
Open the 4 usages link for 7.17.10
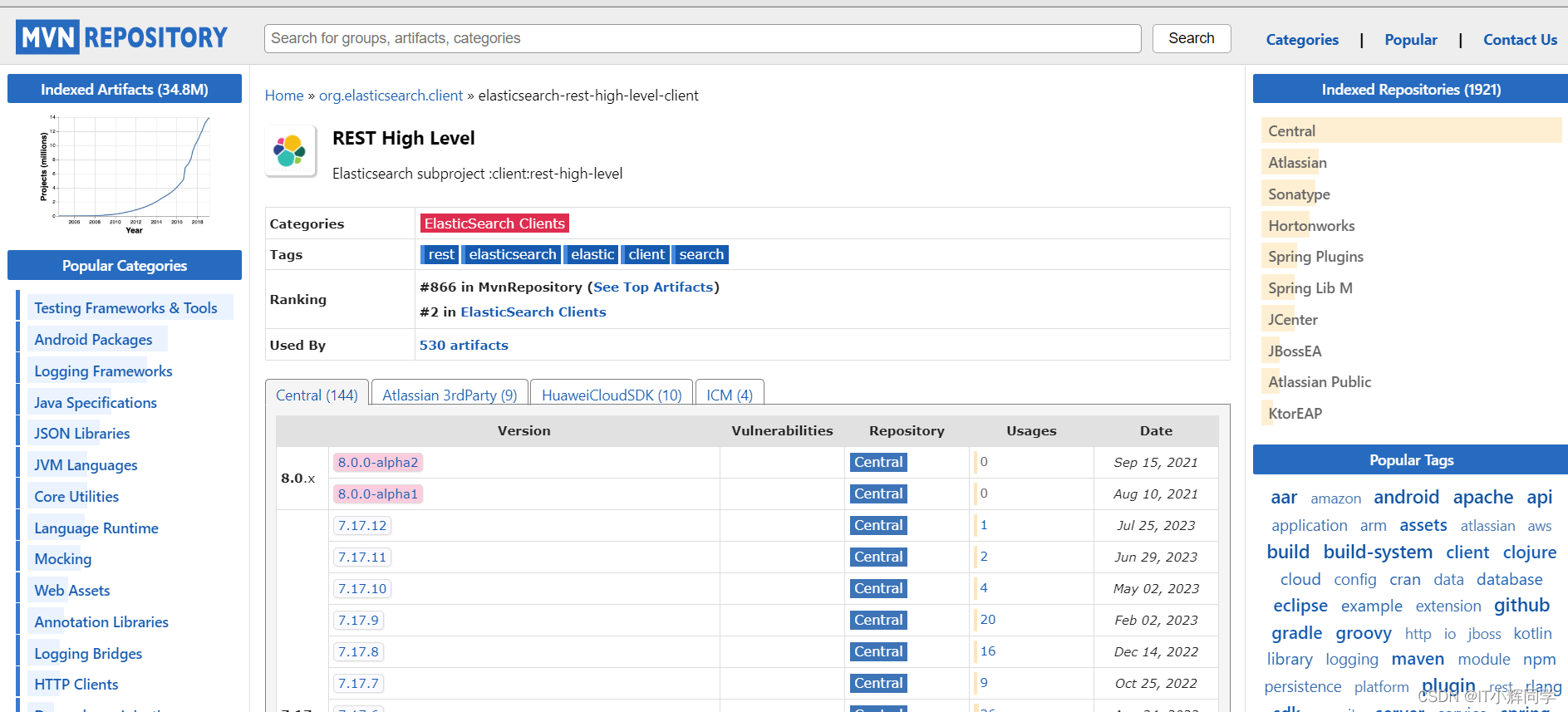(984, 588)
